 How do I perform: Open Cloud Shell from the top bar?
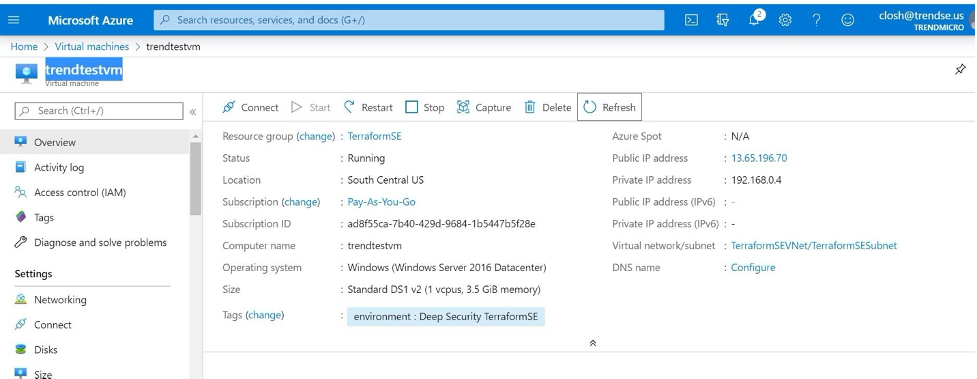pos(691,20)
